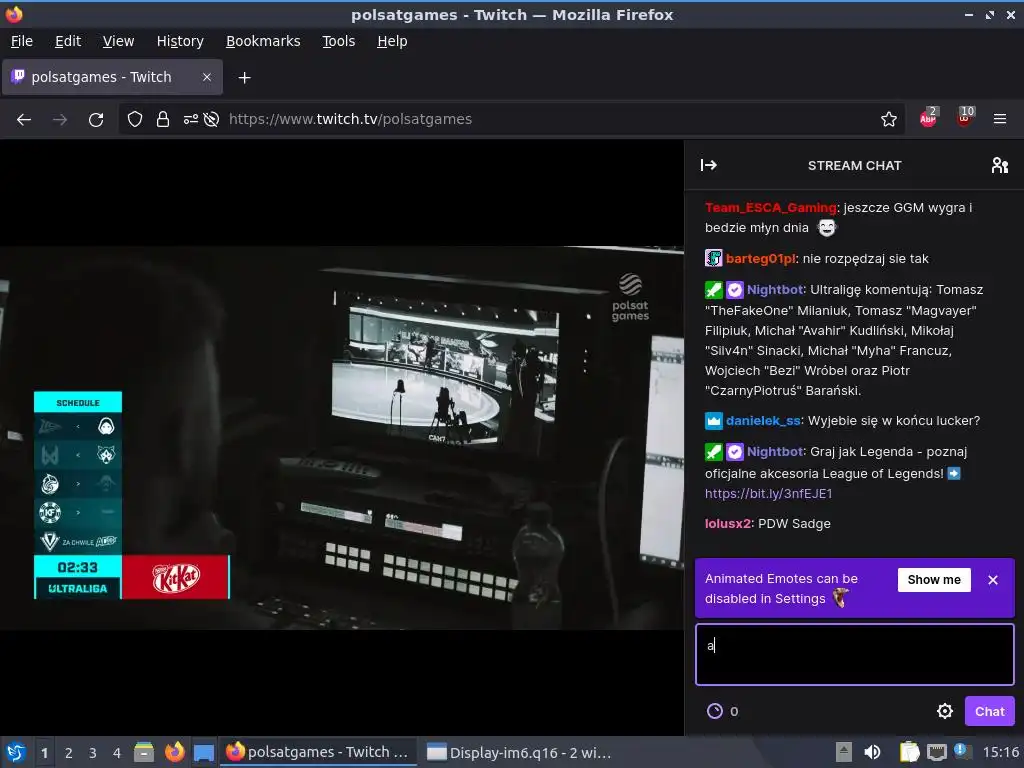The width and height of the screenshot is (1024, 768).
Task: Open the File menu
Action: 22,41
